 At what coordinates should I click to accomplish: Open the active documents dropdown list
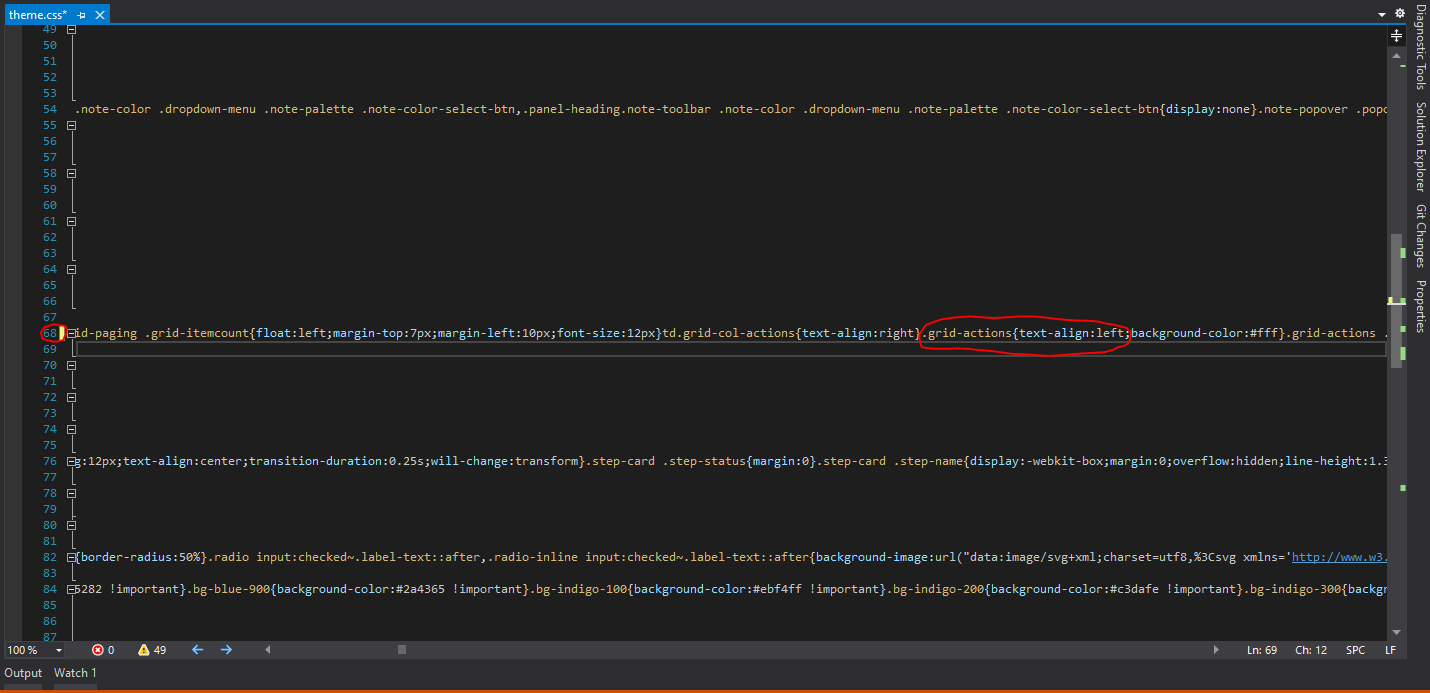tap(1382, 14)
